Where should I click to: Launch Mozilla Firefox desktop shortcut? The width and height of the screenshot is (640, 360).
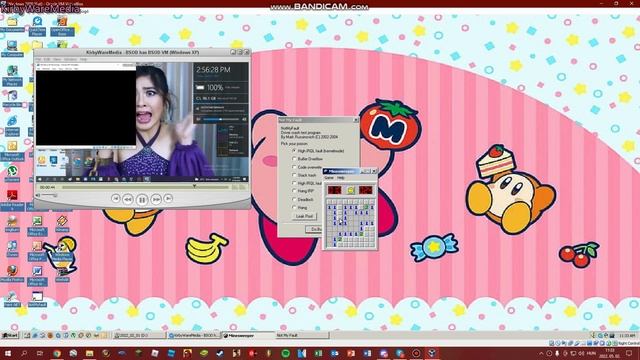[12, 273]
